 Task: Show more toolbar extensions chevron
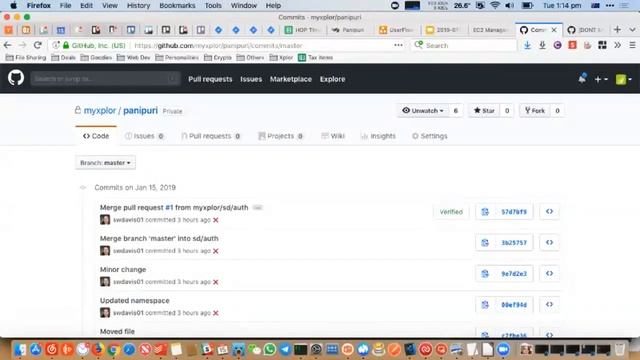(618, 45)
